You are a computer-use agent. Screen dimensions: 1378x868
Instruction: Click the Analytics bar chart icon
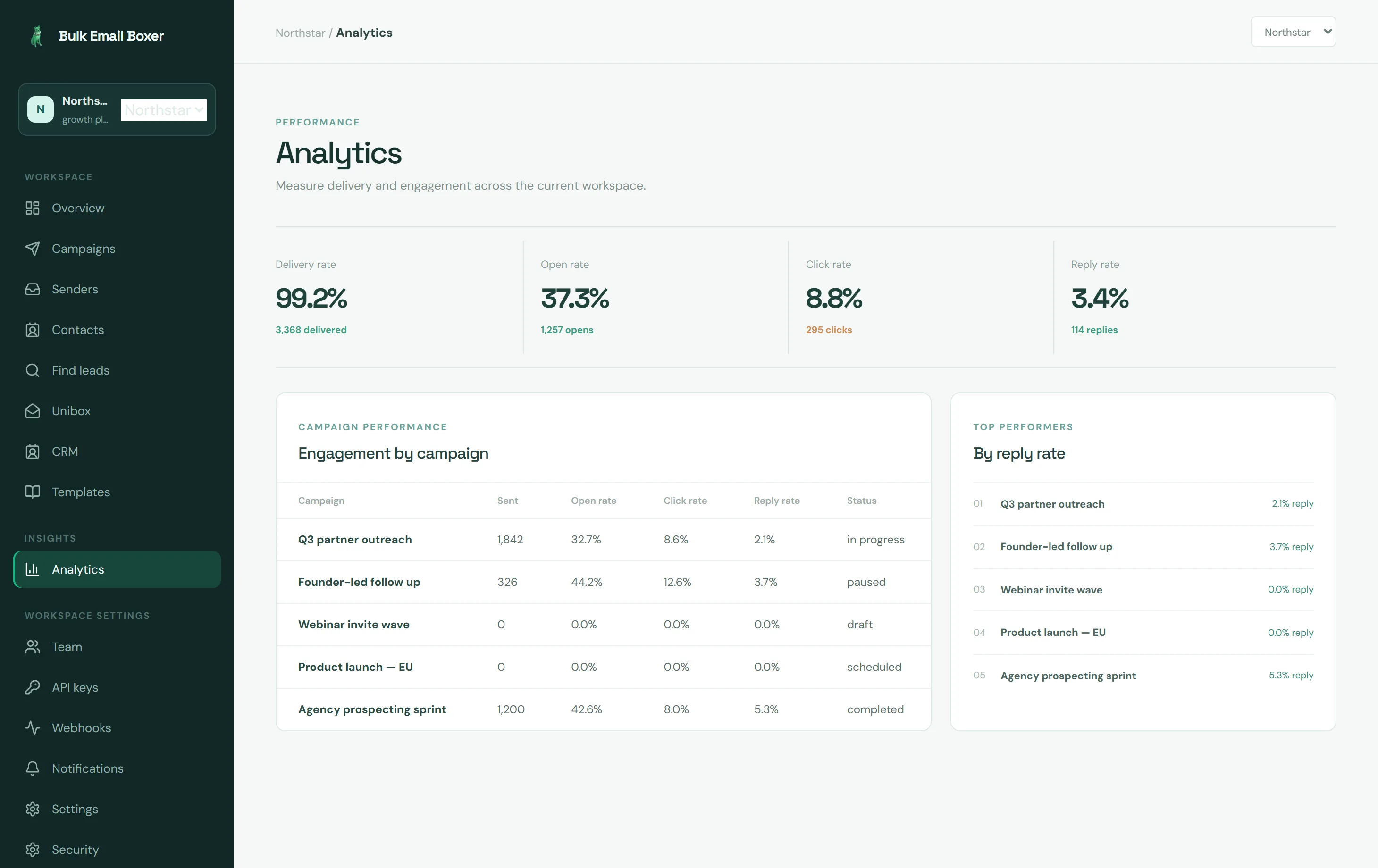[33, 569]
